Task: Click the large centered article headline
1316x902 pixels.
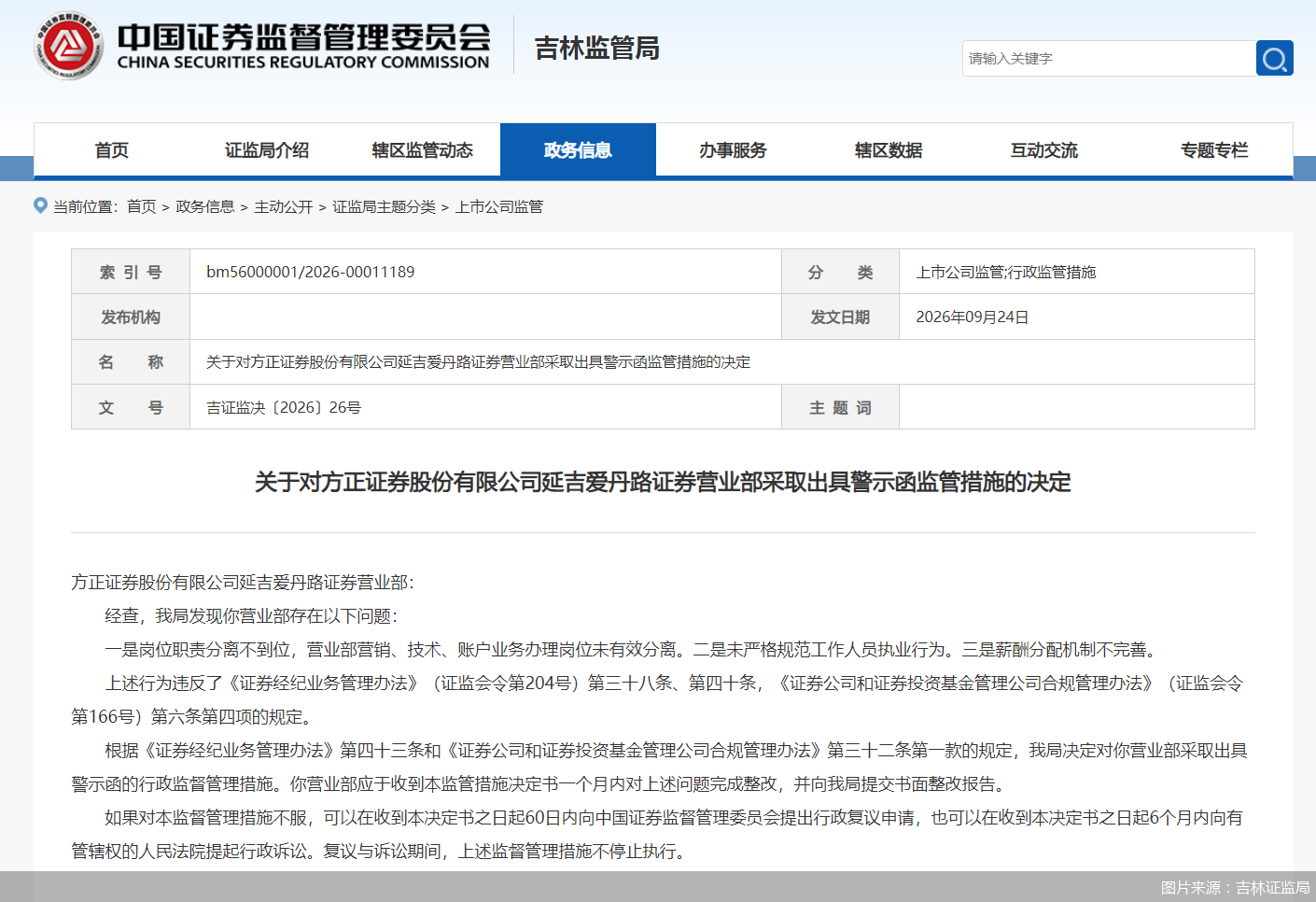Action: 663,482
